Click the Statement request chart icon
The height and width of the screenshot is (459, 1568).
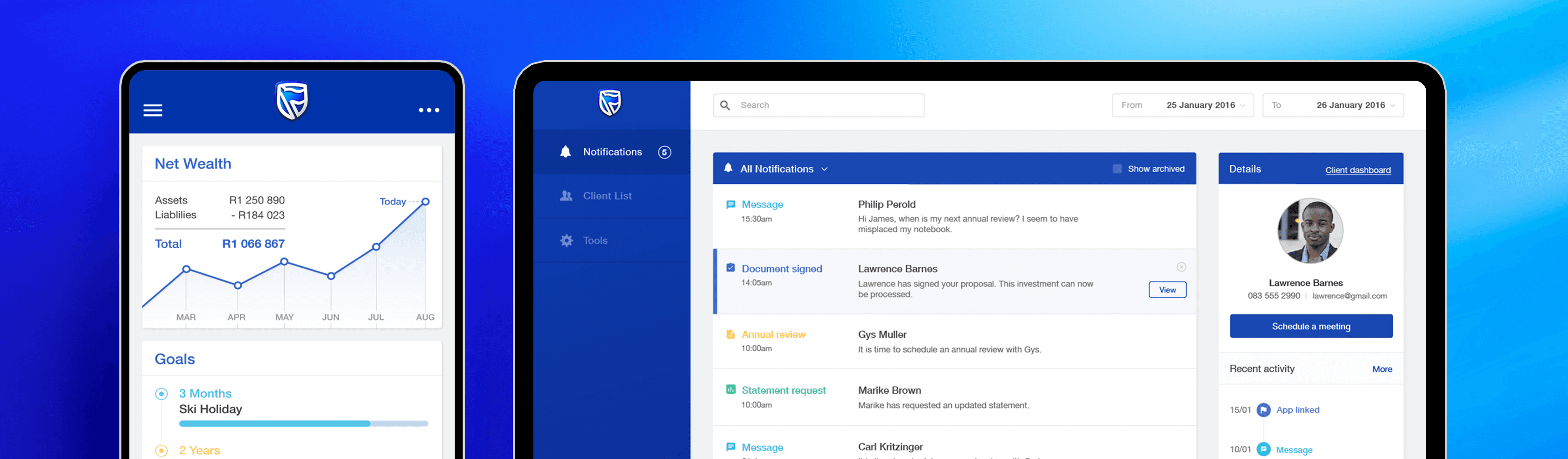pyautogui.click(x=730, y=389)
